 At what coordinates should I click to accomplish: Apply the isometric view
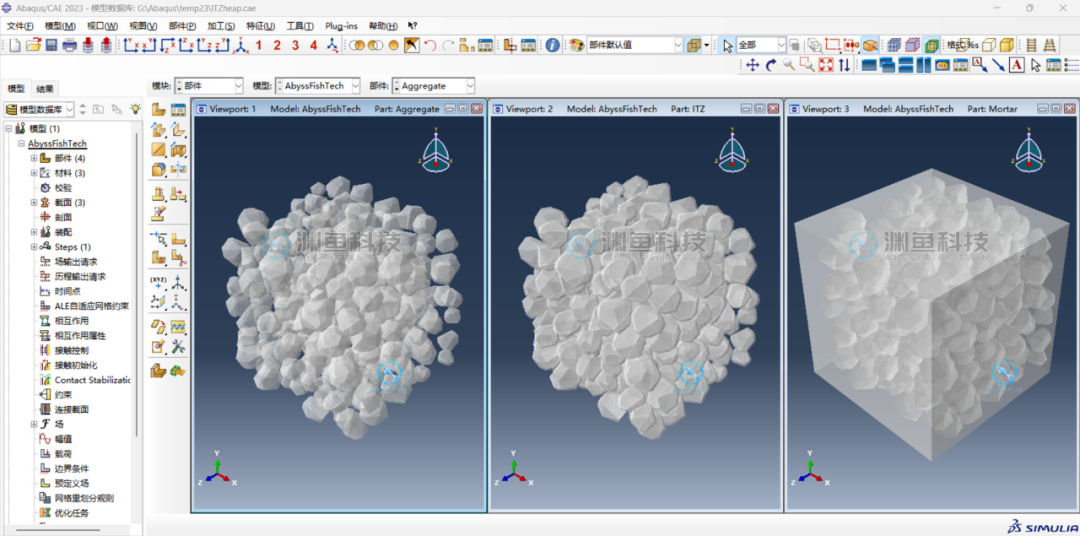[x=240, y=45]
